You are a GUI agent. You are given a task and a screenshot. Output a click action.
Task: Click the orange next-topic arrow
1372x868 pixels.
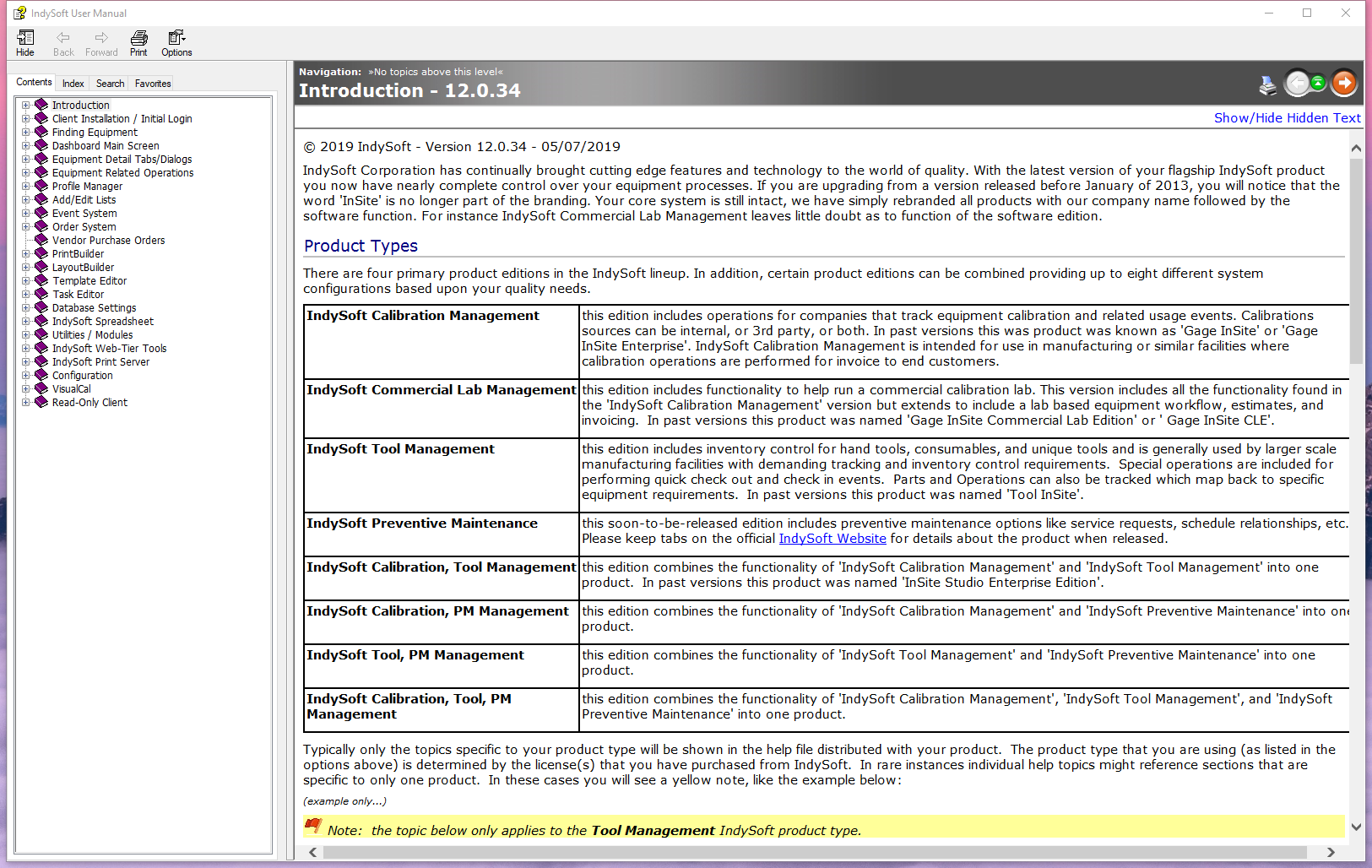coord(1343,83)
